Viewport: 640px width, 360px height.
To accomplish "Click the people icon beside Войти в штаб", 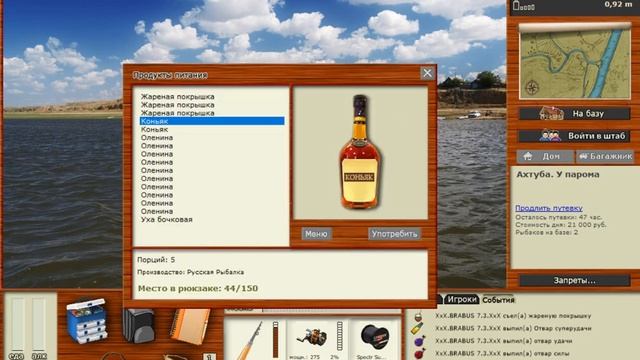I will [x=550, y=136].
